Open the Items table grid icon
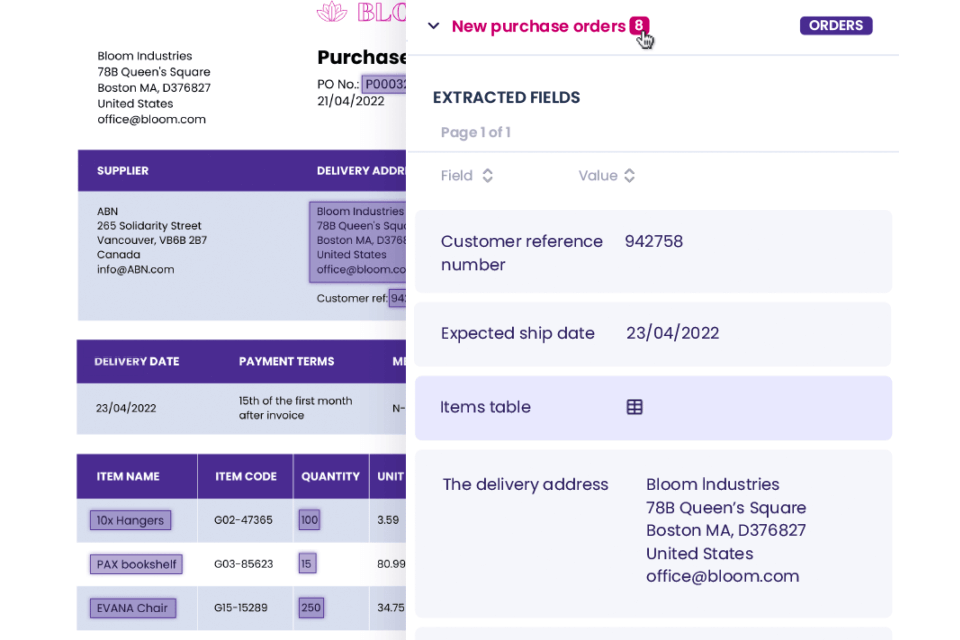 634,407
